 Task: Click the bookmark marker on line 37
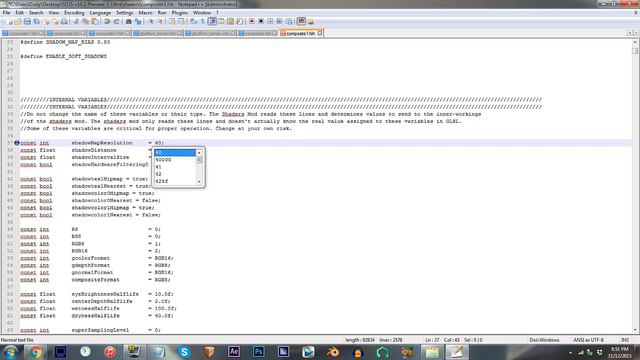pos(17,143)
